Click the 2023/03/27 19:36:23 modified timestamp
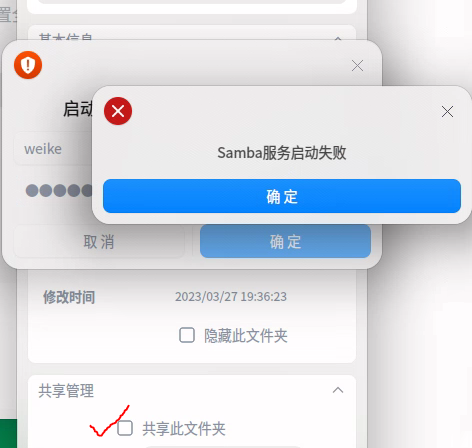The height and width of the screenshot is (448, 472). (231, 297)
